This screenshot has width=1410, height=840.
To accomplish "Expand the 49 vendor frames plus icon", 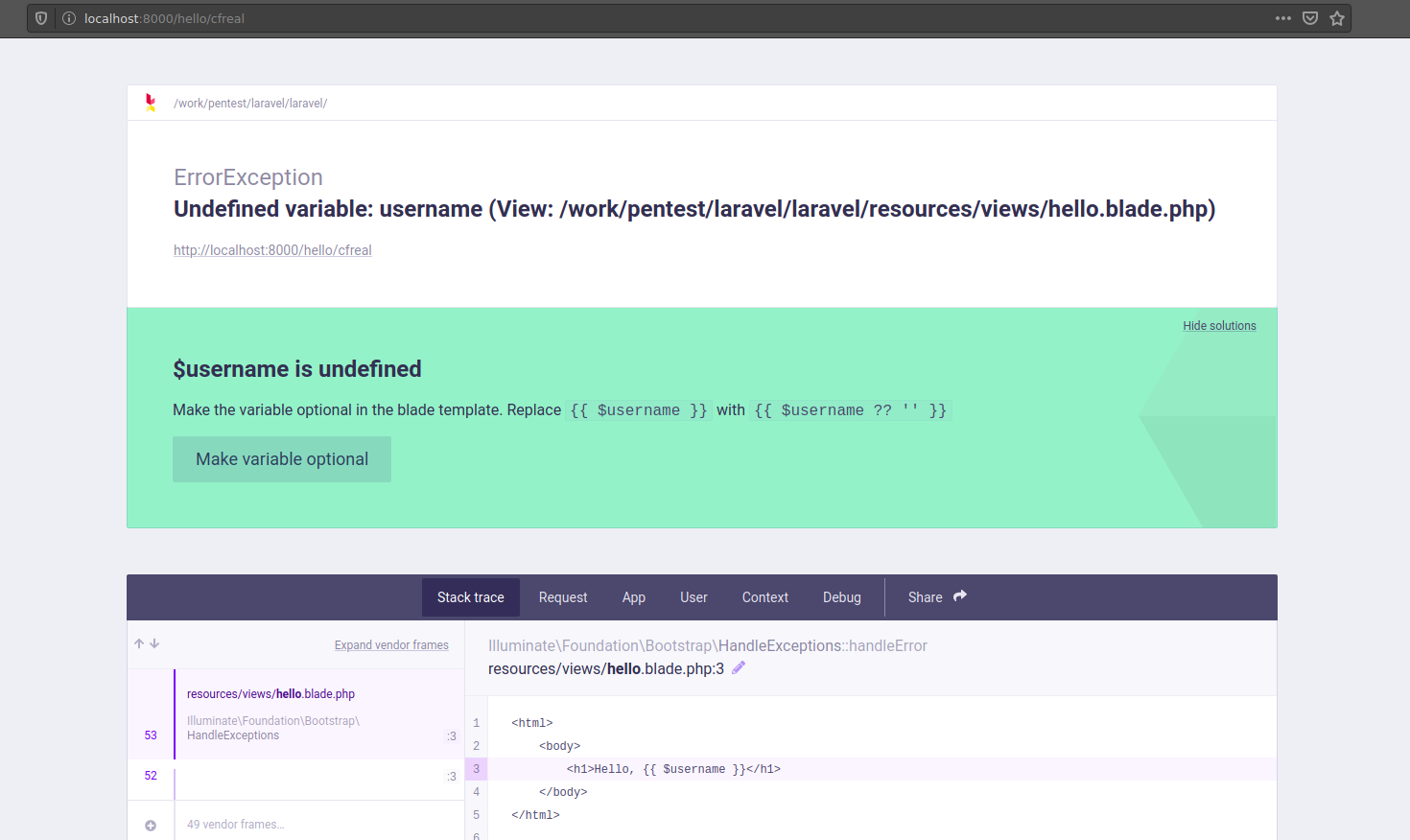I will (x=151, y=826).
